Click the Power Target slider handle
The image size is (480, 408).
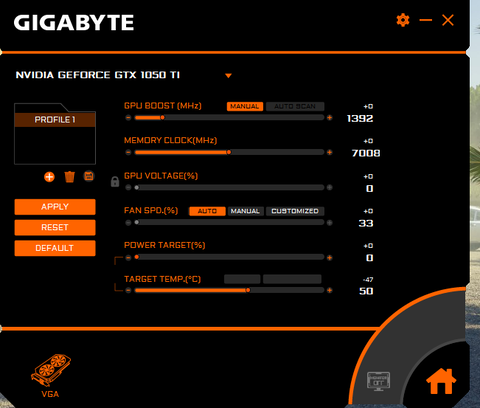[x=137, y=257]
